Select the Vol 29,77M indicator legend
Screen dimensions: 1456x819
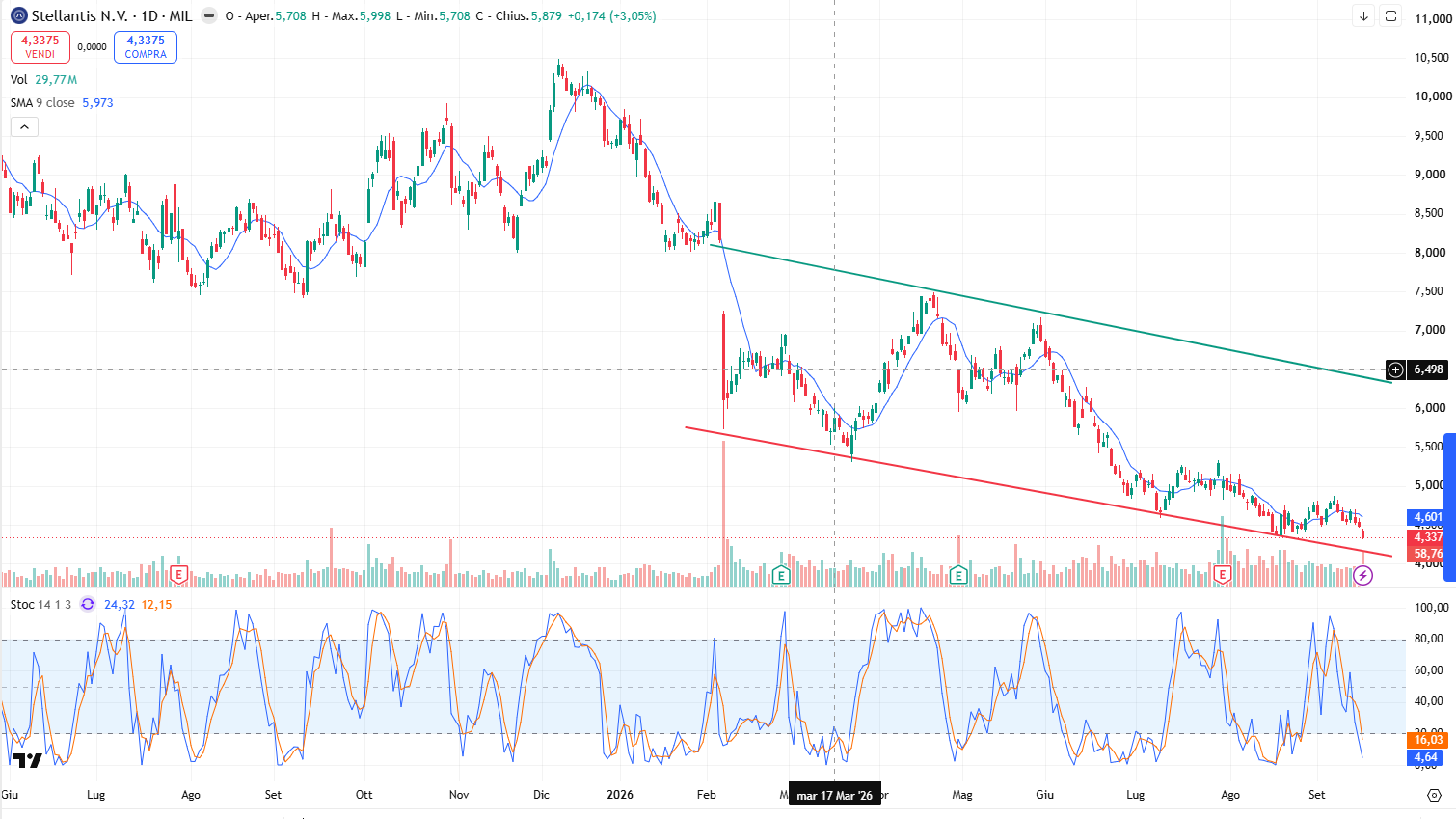pos(43,80)
